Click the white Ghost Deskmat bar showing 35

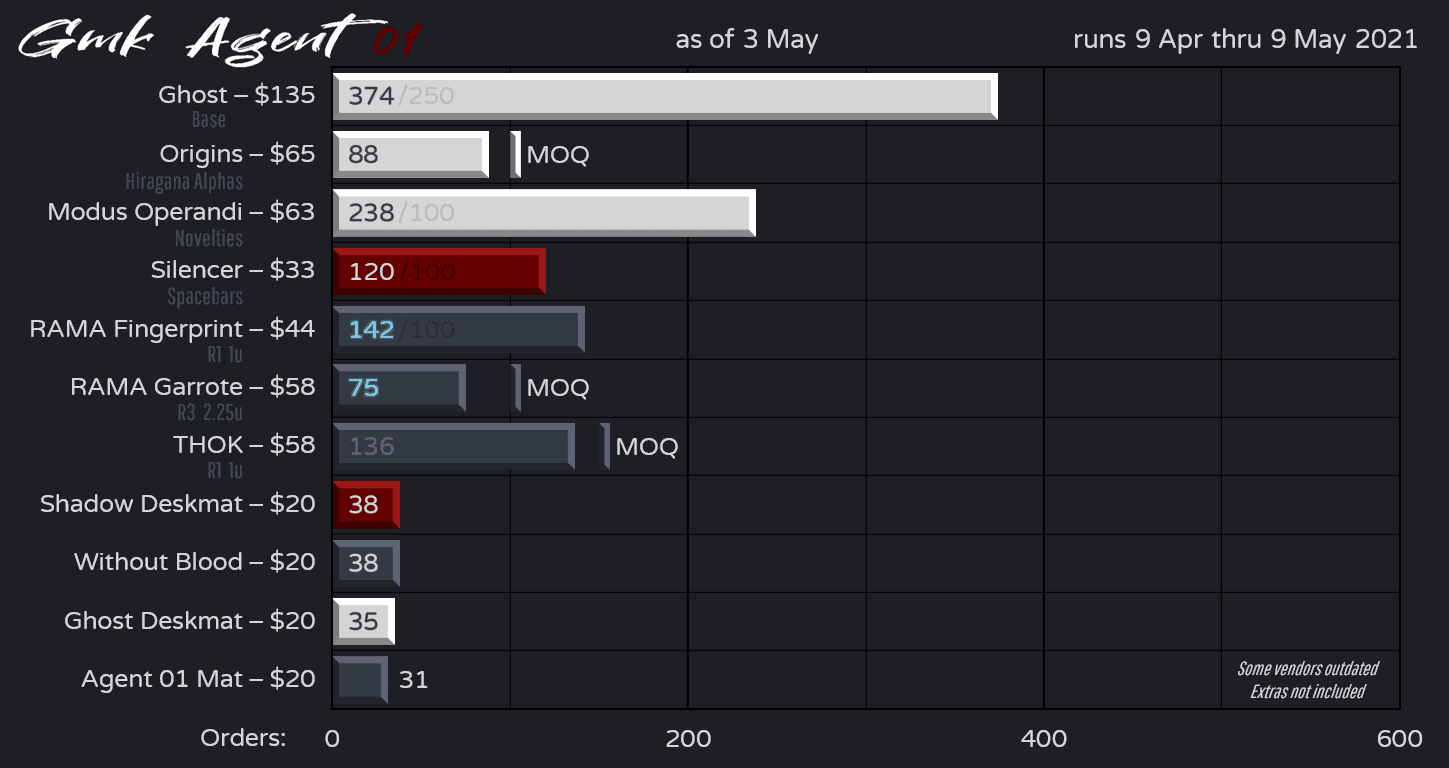363,621
